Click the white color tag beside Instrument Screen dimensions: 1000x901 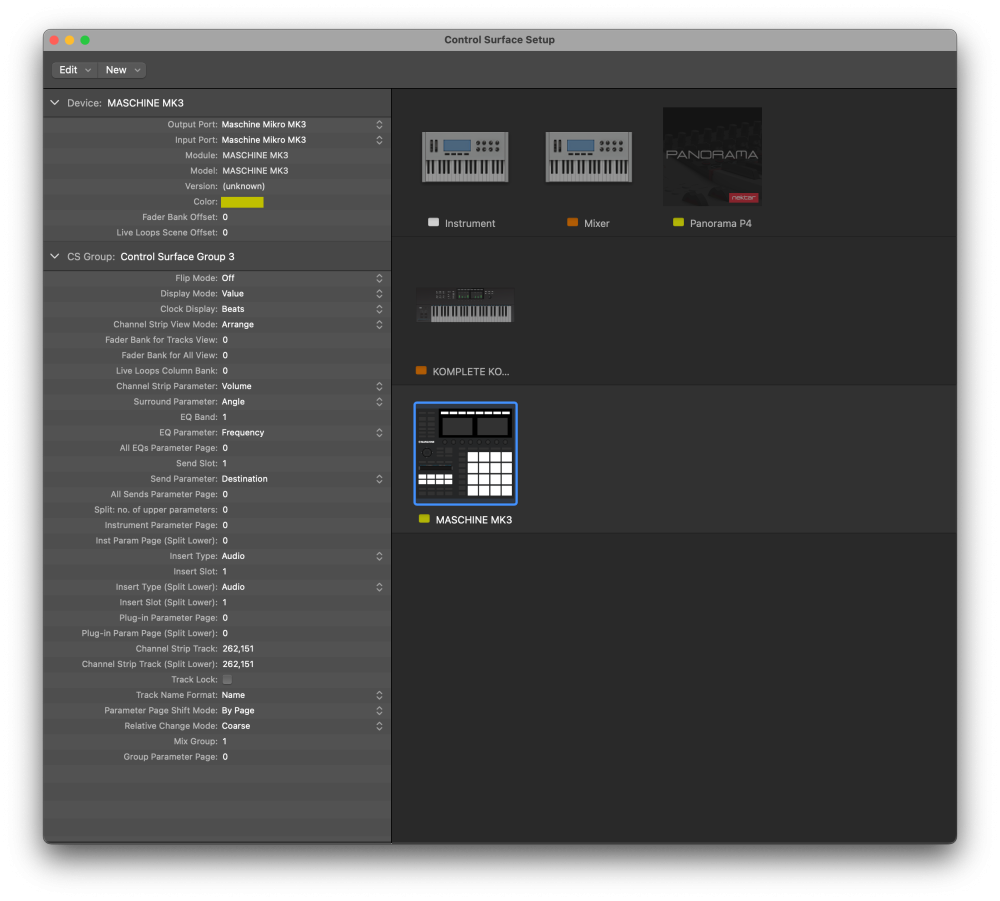pos(433,223)
